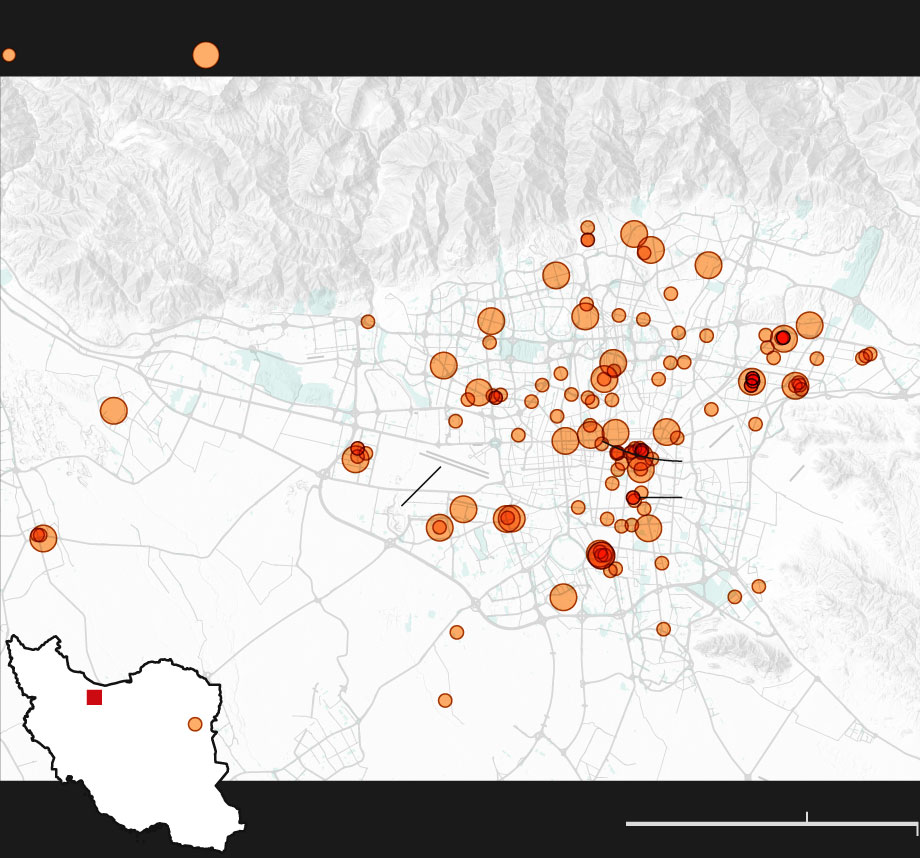Click the northernmost small orange marker
Image resolution: width=920 pixels, height=858 pixels.
point(588,228)
